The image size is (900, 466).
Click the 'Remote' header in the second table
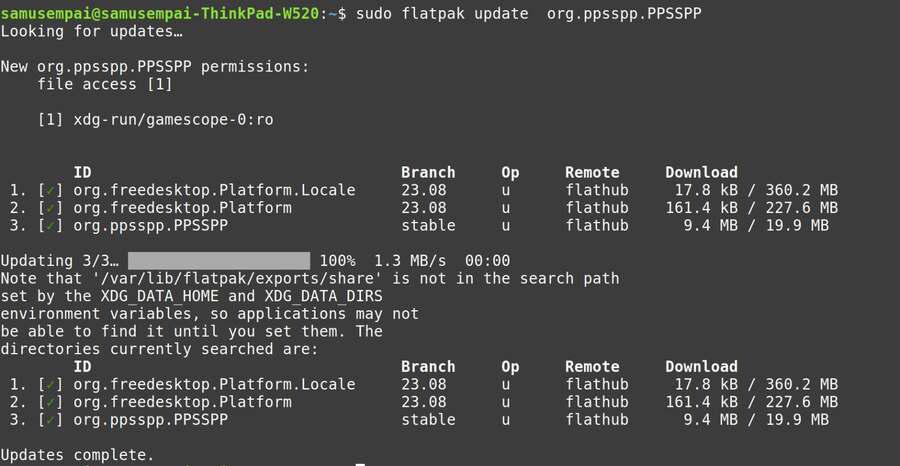coord(592,366)
